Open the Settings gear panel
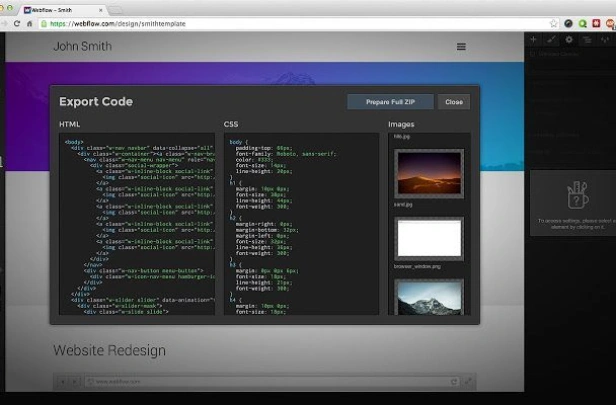616x405 pixels. (x=569, y=39)
